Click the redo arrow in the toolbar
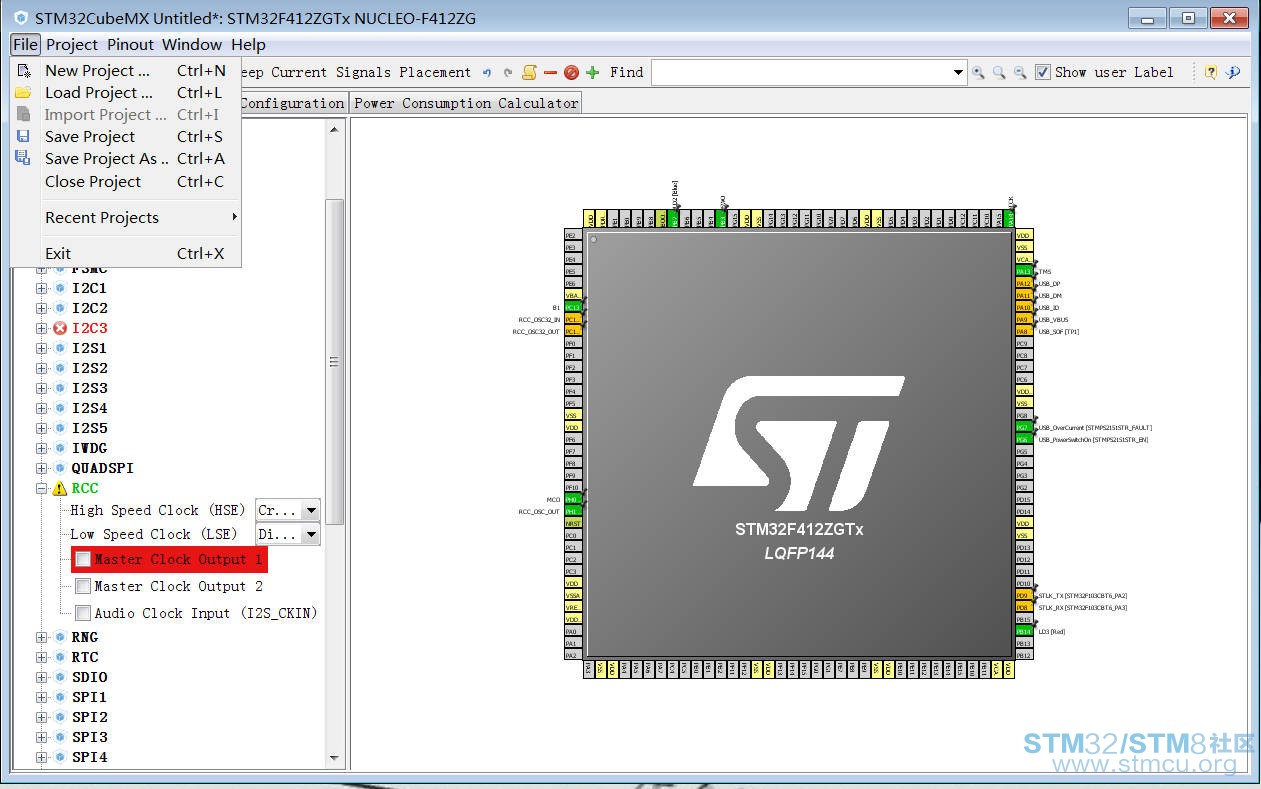This screenshot has height=789, width=1261. [x=508, y=72]
